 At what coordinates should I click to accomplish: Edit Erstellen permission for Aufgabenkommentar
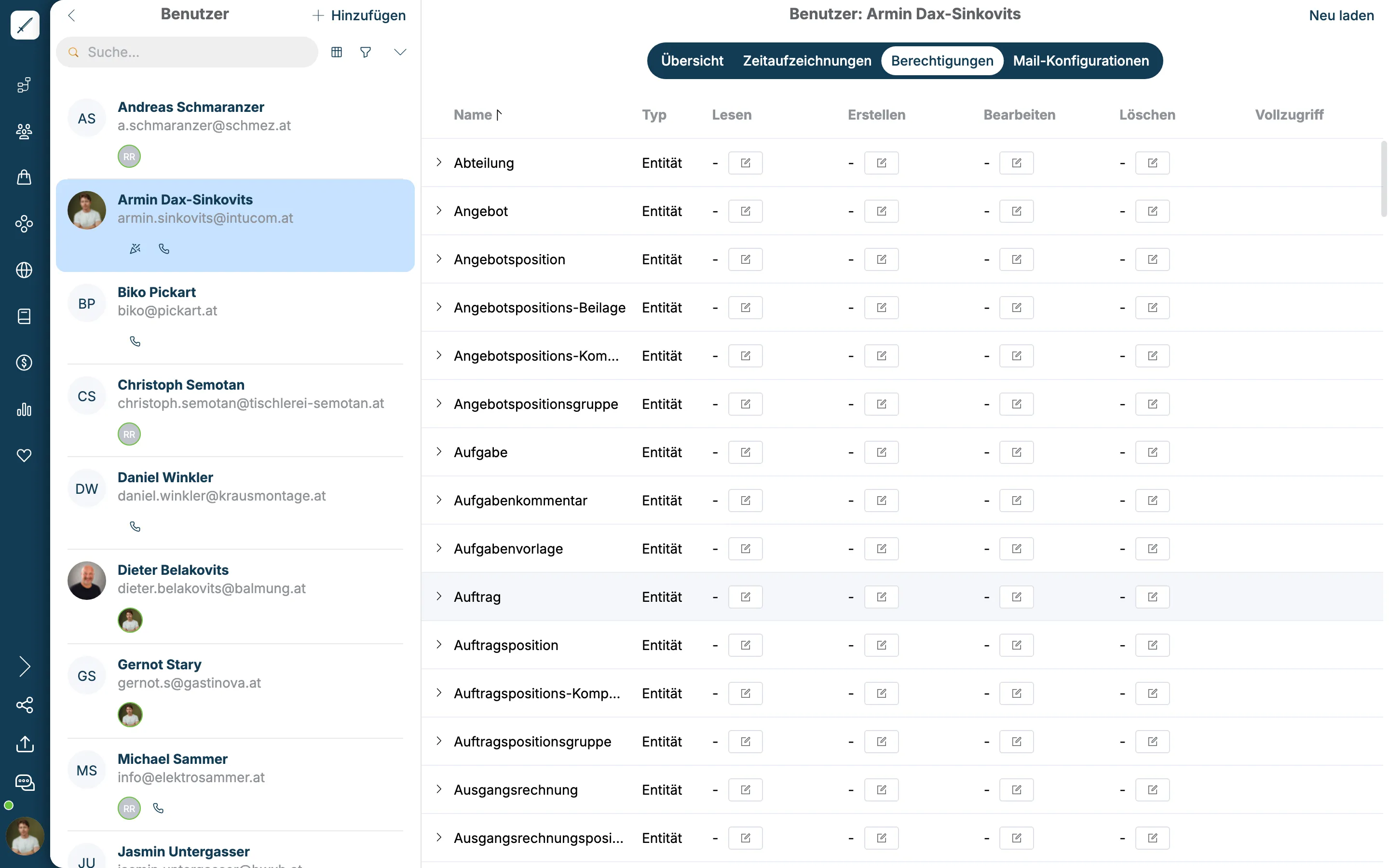(x=881, y=501)
